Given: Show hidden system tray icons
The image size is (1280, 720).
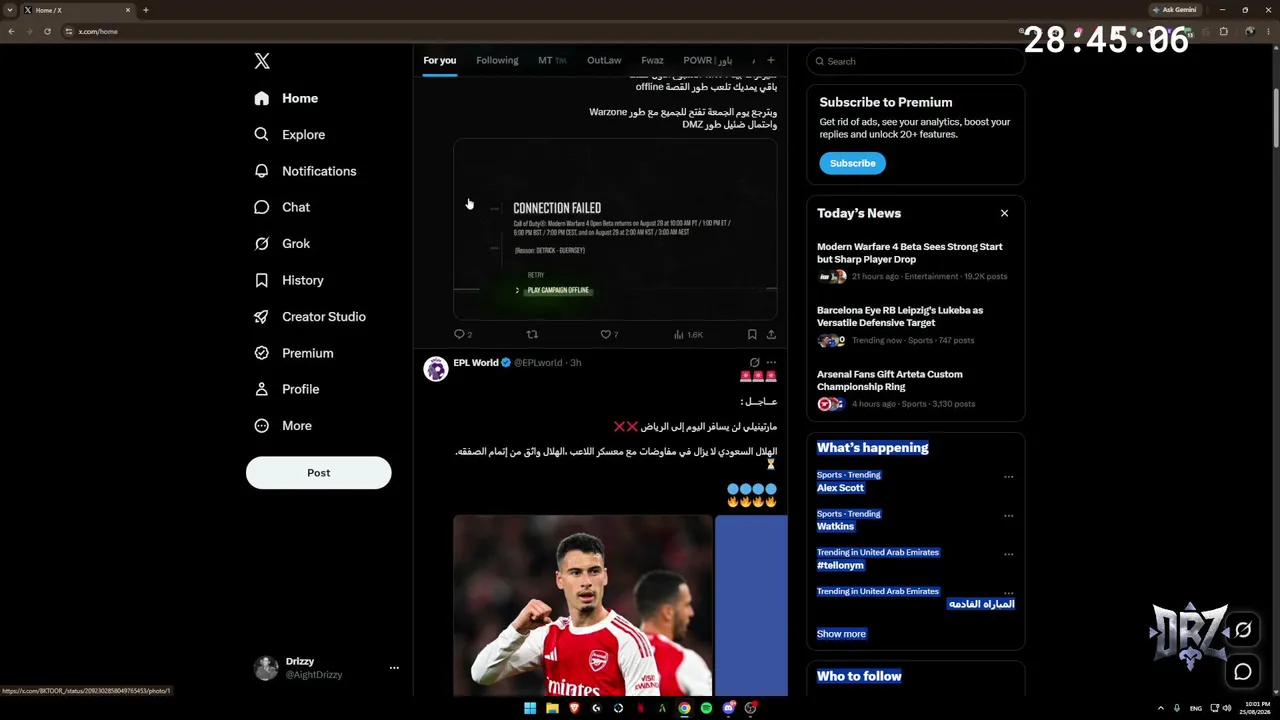Looking at the screenshot, I should pyautogui.click(x=1160, y=708).
